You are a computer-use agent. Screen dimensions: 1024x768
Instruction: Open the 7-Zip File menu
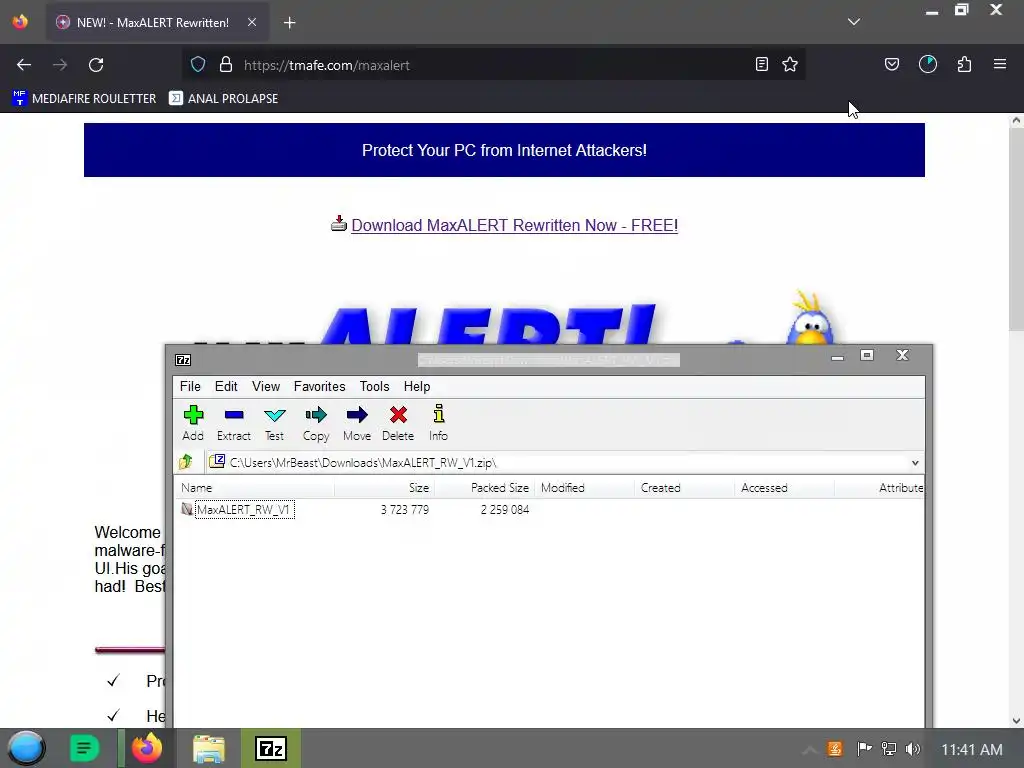tap(190, 387)
